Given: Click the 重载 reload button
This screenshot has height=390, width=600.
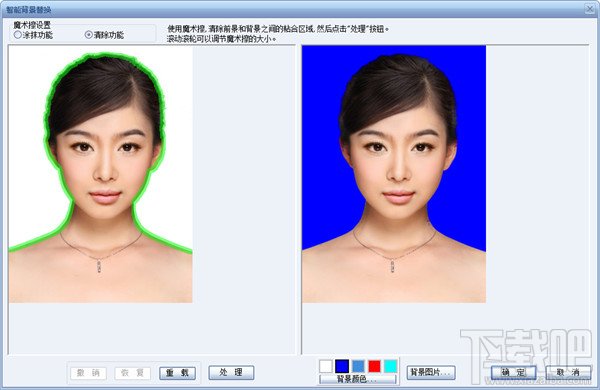Looking at the screenshot, I should tap(178, 373).
